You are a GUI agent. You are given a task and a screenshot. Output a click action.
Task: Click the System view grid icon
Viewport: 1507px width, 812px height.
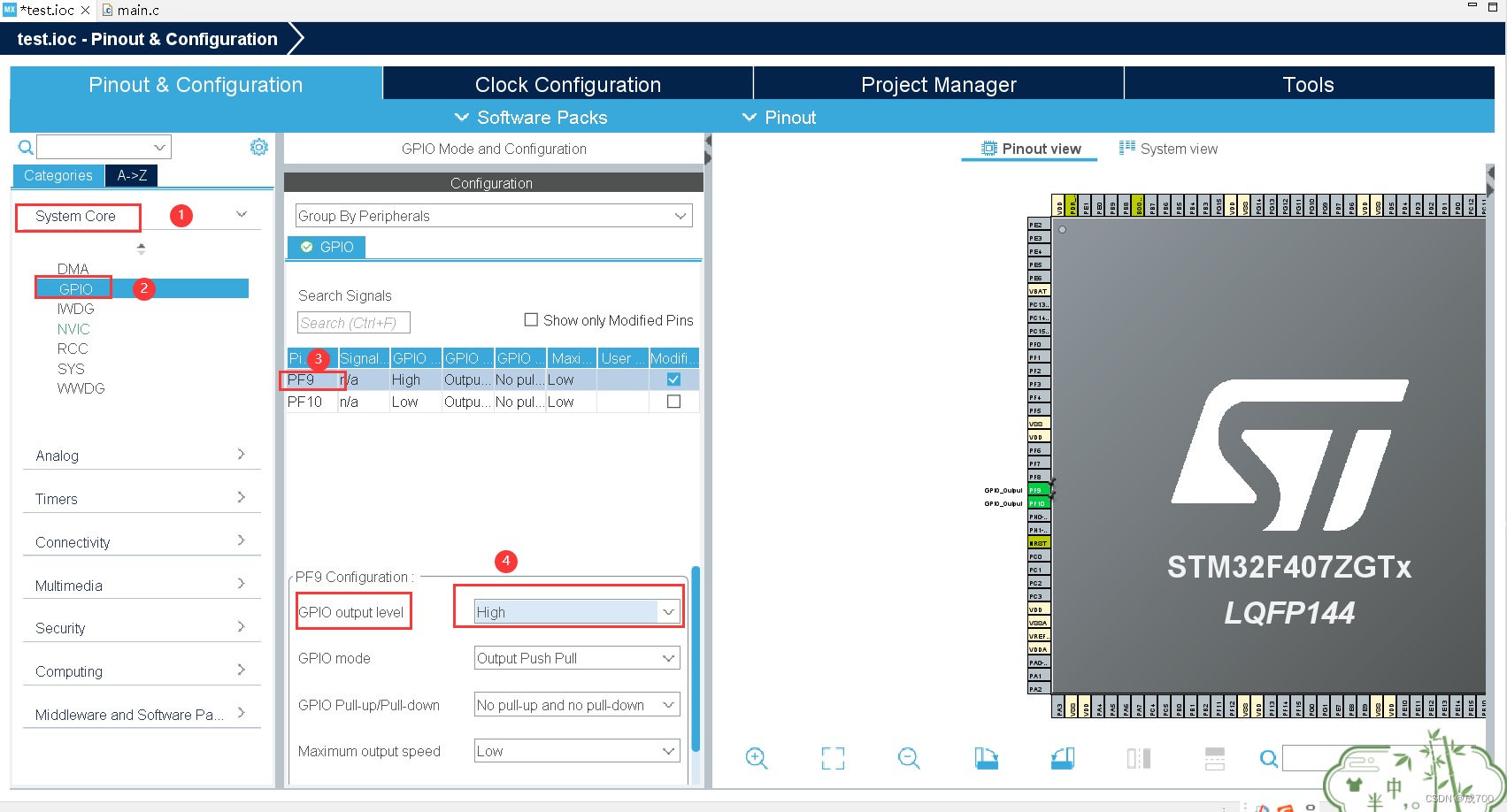[1126, 148]
